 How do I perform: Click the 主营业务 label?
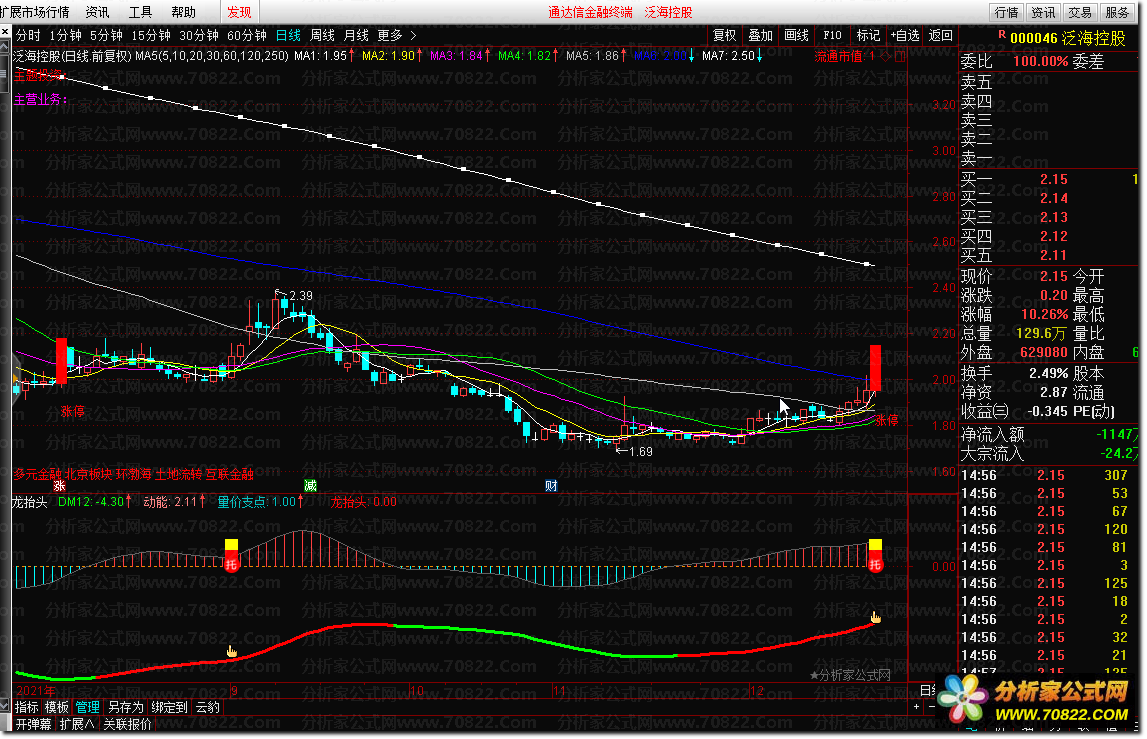(x=40, y=100)
